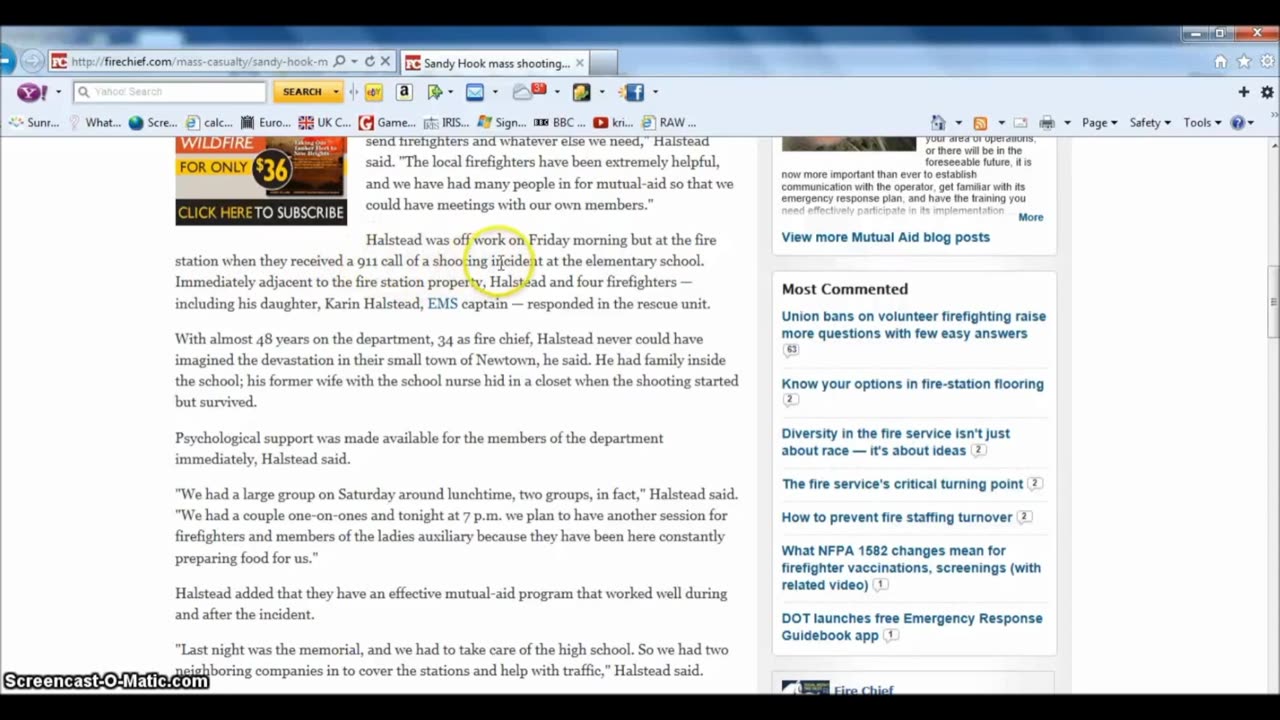
Task: Click the Print icon in command bar
Action: point(1047,123)
